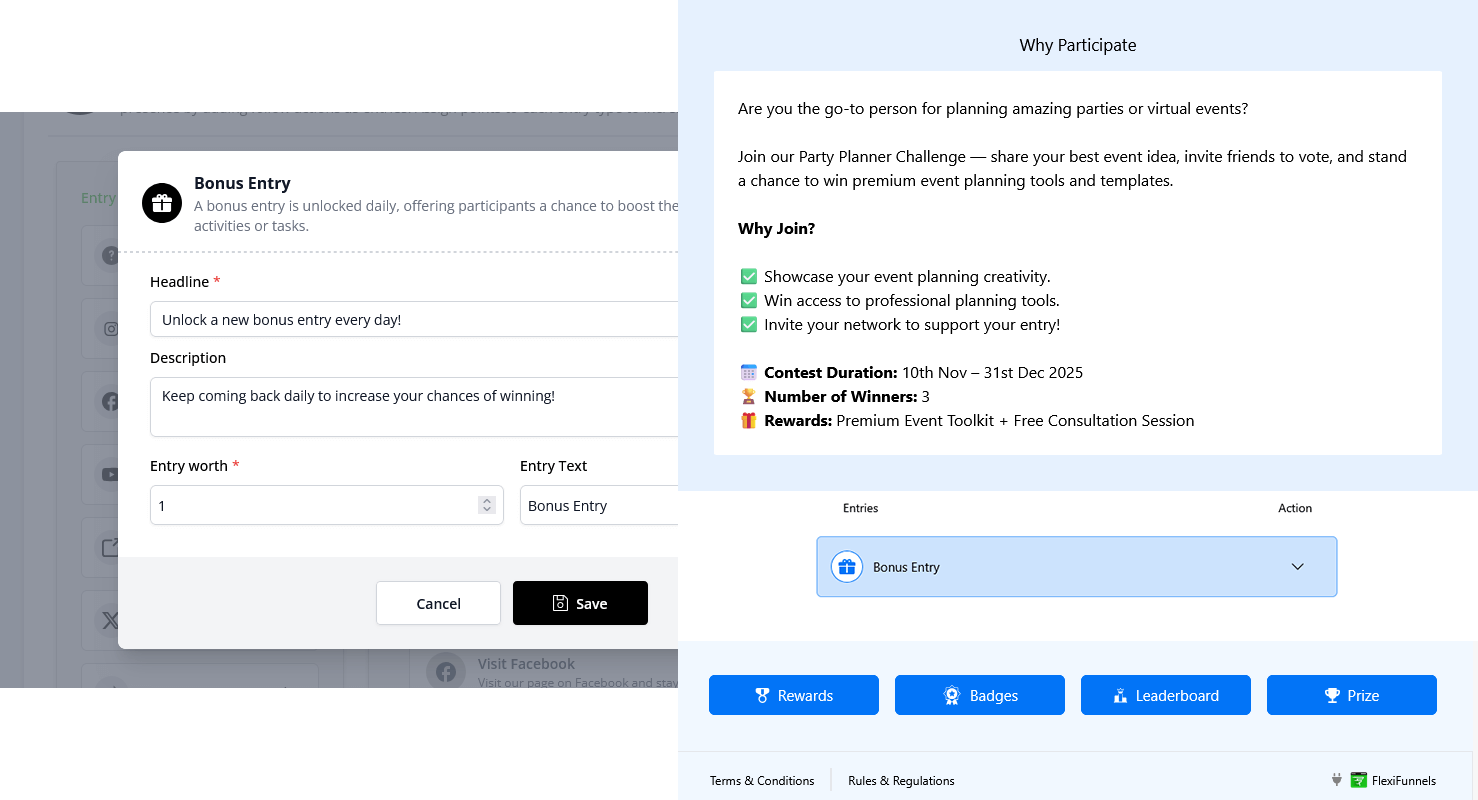Increase Entry worth with the up arrow

click(487, 501)
